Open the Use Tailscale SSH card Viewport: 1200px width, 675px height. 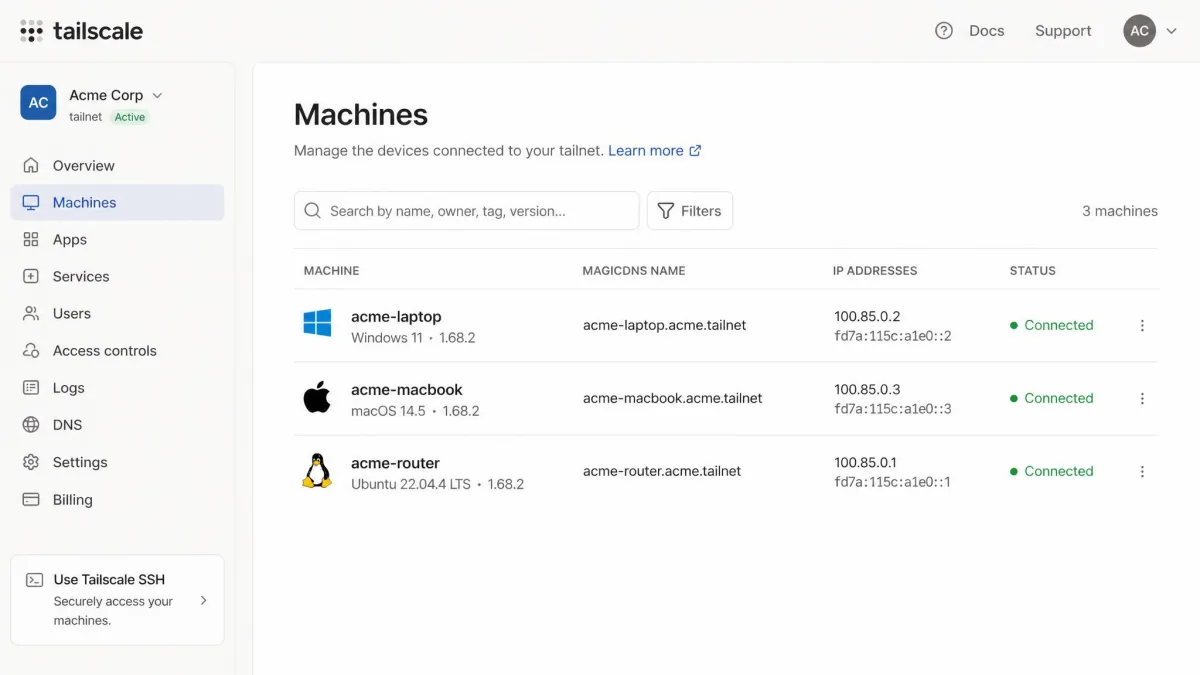point(117,600)
